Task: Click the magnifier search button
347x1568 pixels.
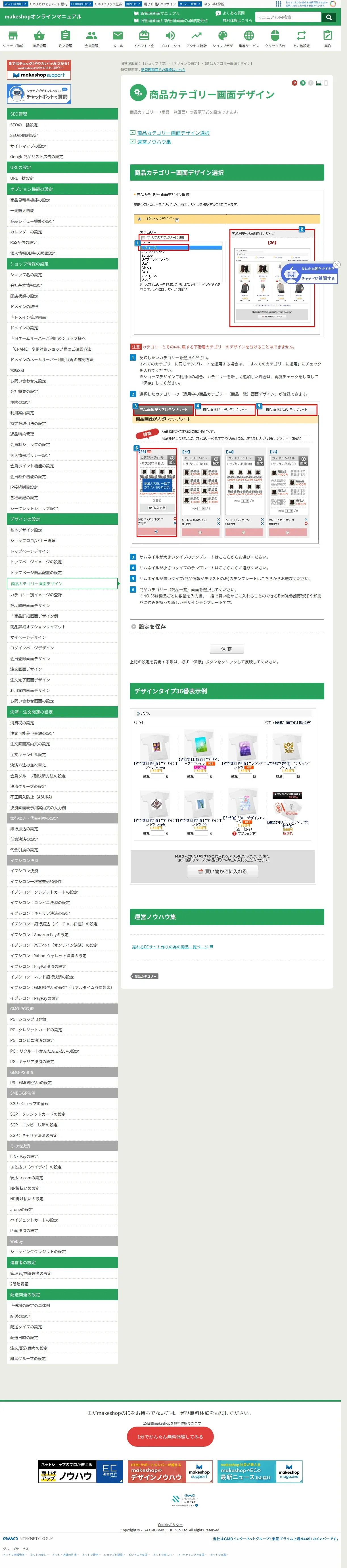Action: point(329,17)
